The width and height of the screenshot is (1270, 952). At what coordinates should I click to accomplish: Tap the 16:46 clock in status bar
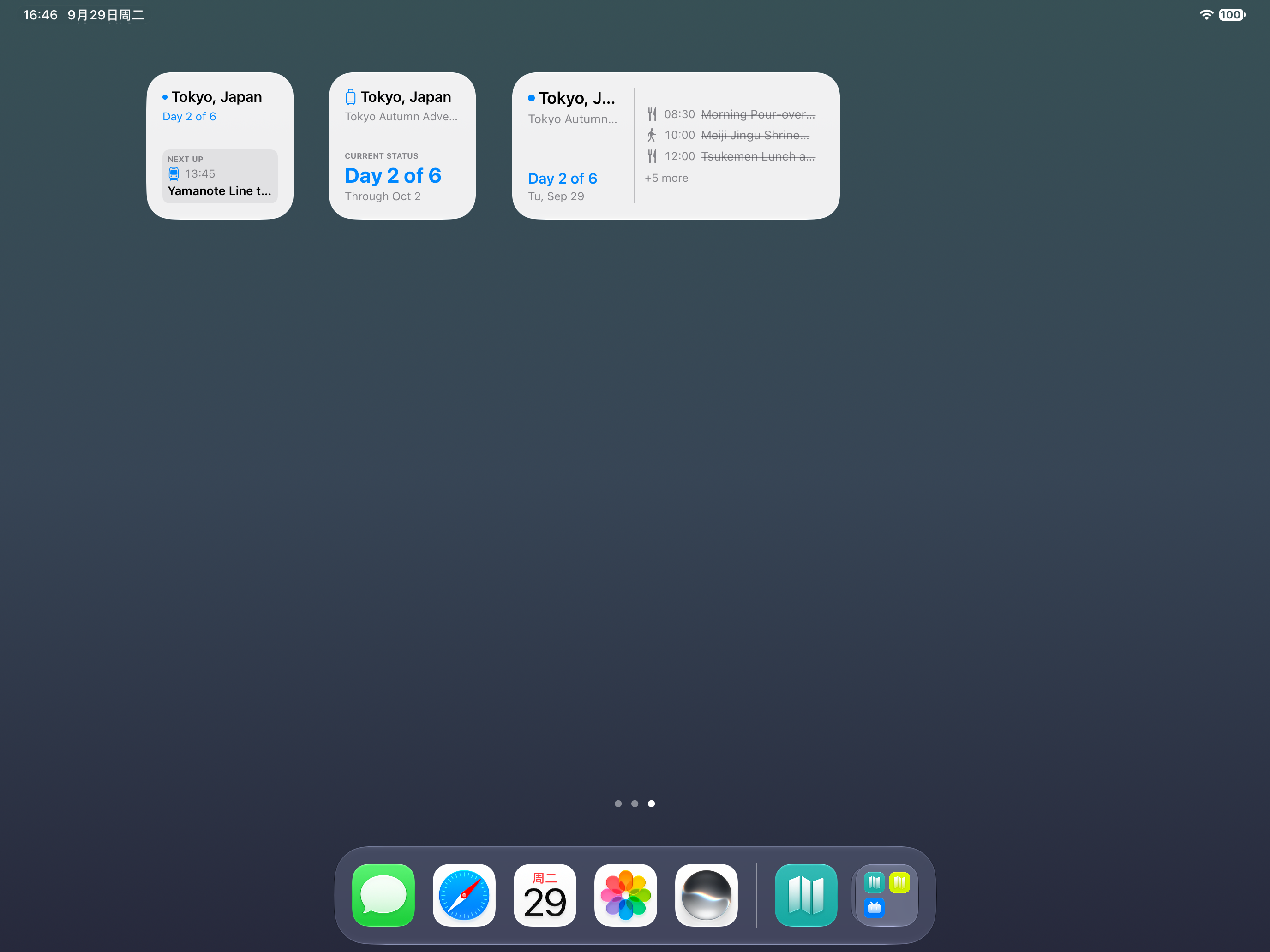(x=40, y=15)
